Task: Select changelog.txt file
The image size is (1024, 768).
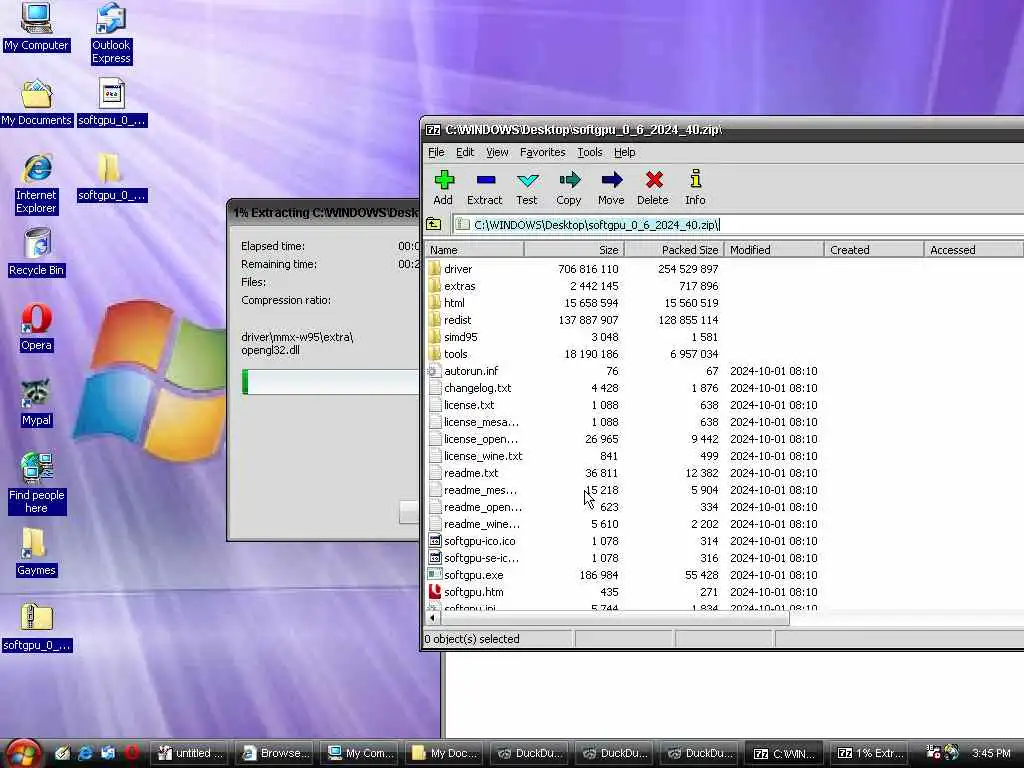Action: tap(477, 388)
